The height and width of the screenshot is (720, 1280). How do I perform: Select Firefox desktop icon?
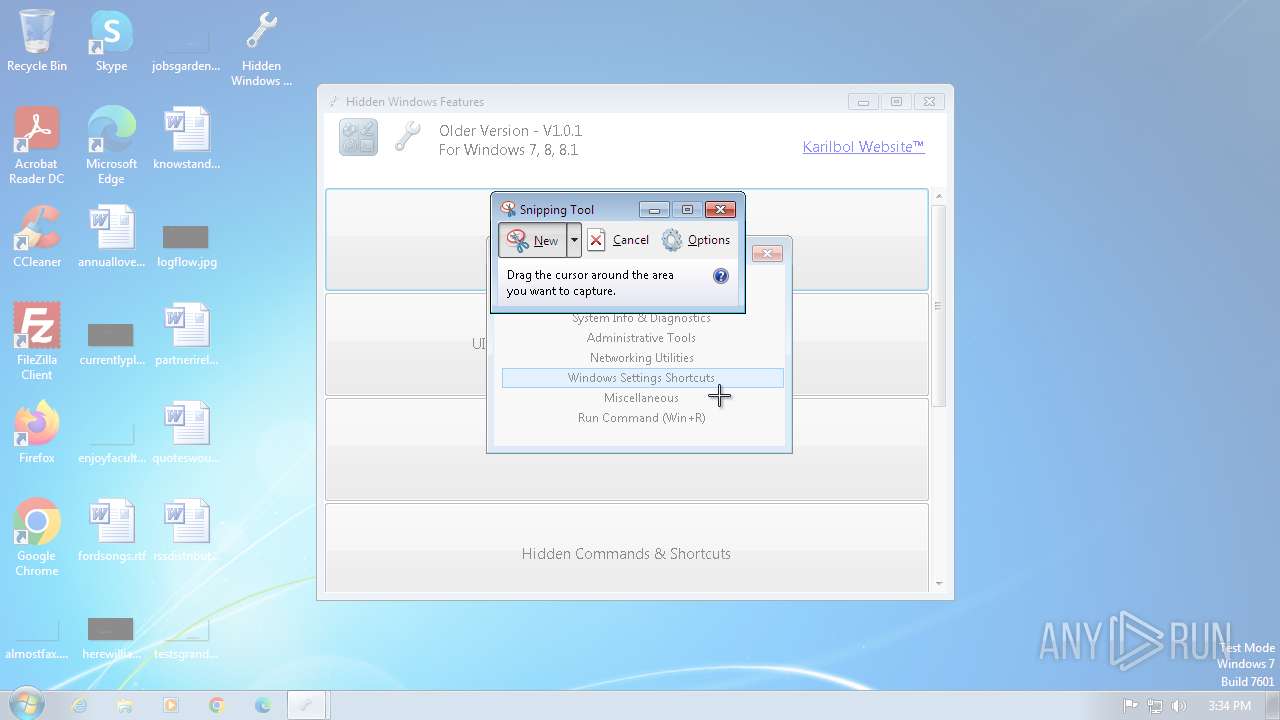37,433
